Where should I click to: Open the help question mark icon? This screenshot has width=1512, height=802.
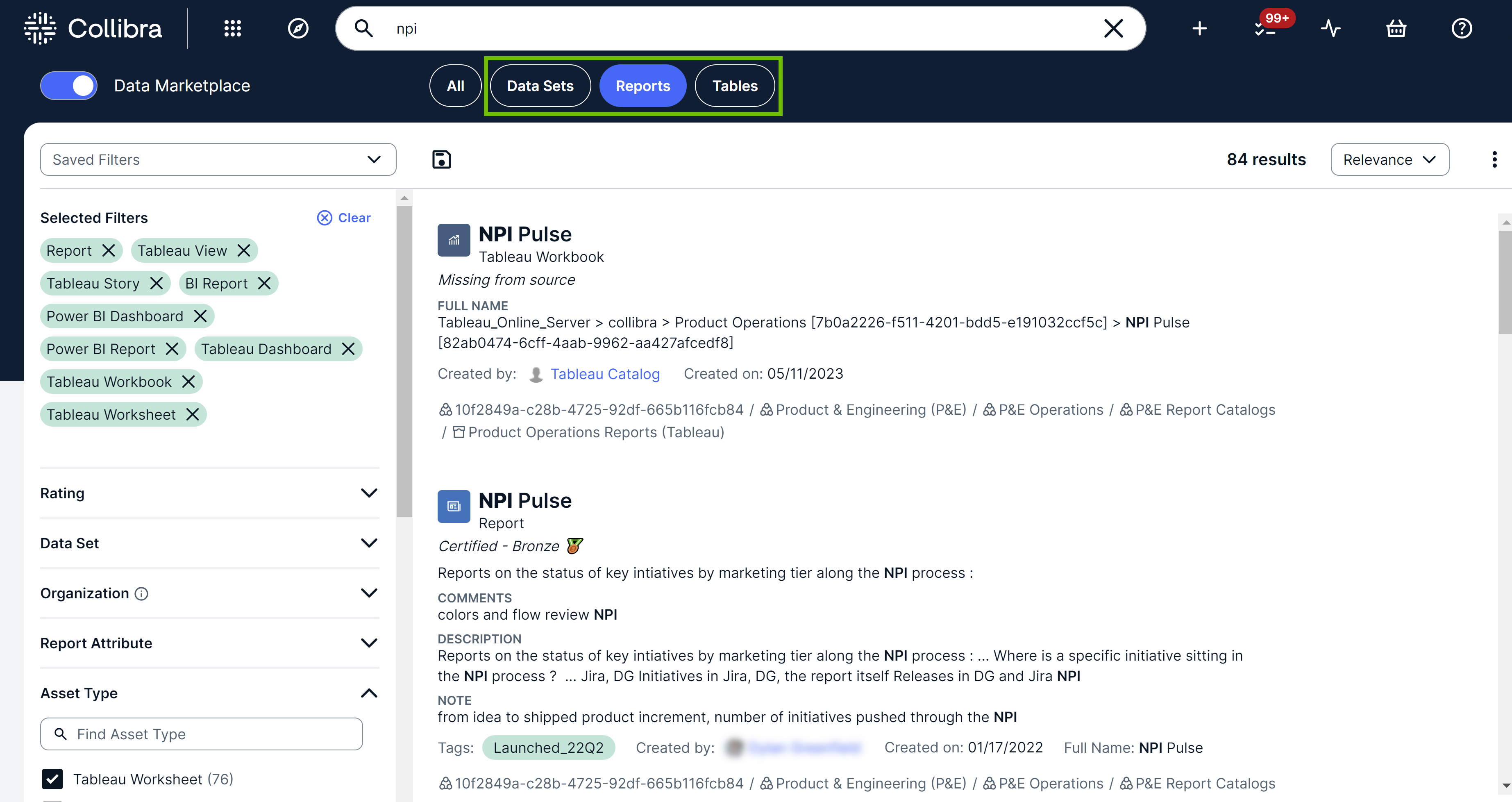click(x=1461, y=27)
